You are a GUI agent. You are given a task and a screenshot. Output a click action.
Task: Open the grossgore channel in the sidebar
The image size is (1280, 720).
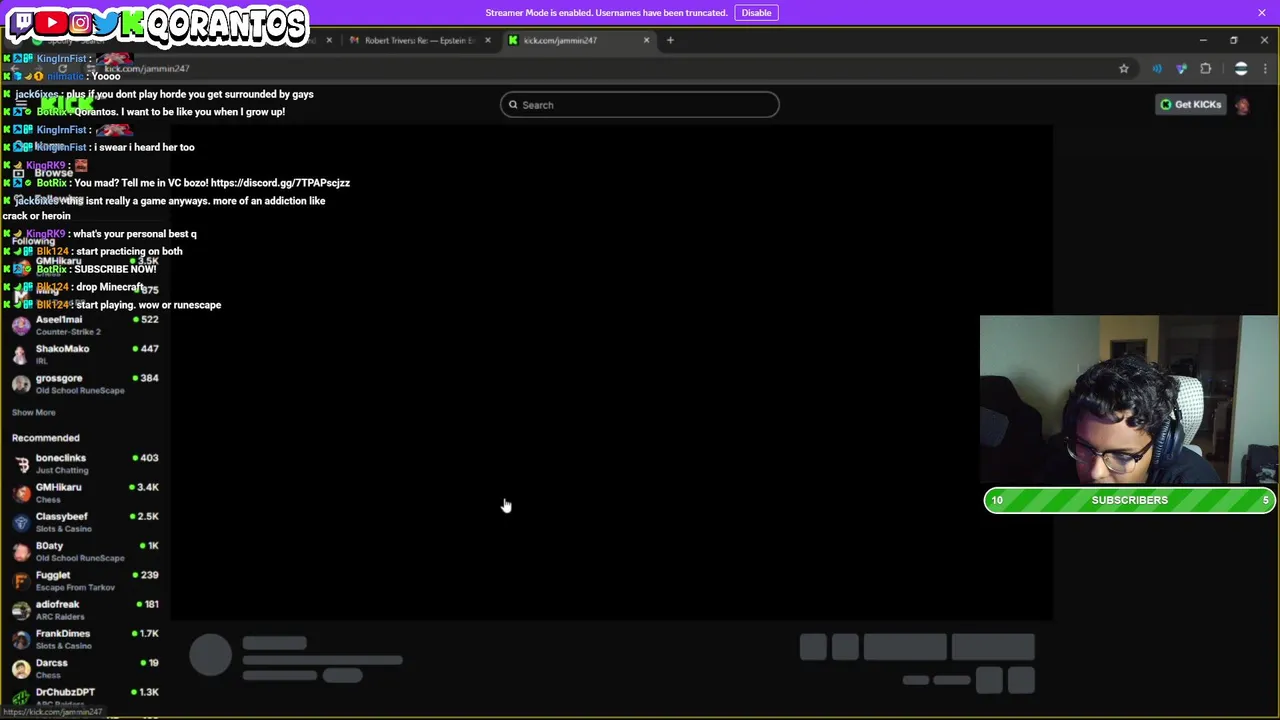pyautogui.click(x=85, y=383)
